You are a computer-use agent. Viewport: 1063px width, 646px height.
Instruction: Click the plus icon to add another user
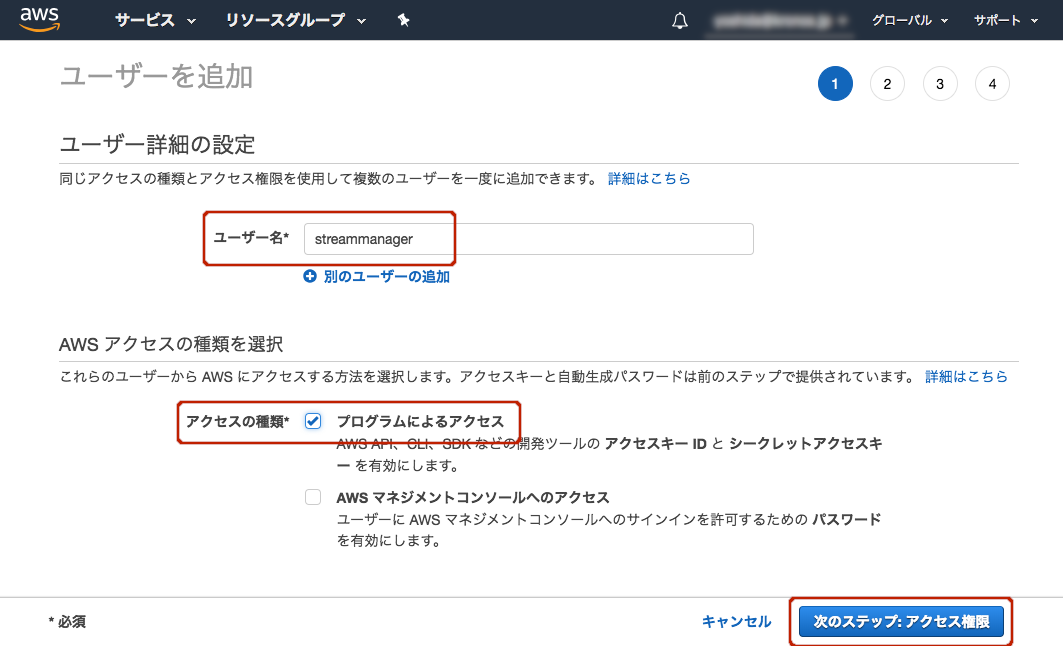310,277
